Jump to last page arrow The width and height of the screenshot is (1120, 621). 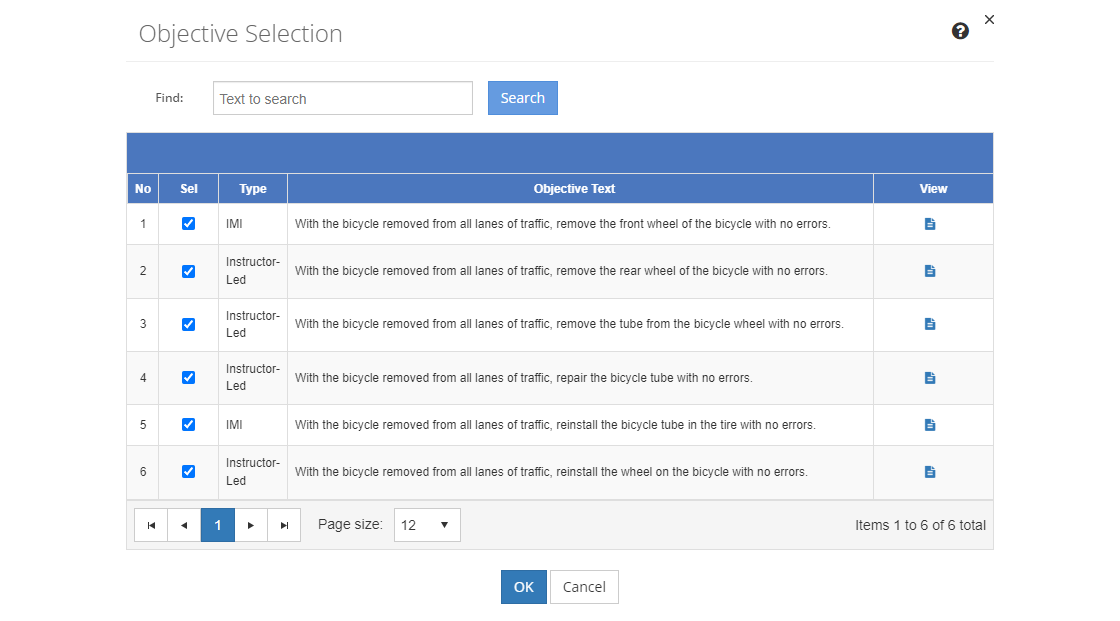284,525
